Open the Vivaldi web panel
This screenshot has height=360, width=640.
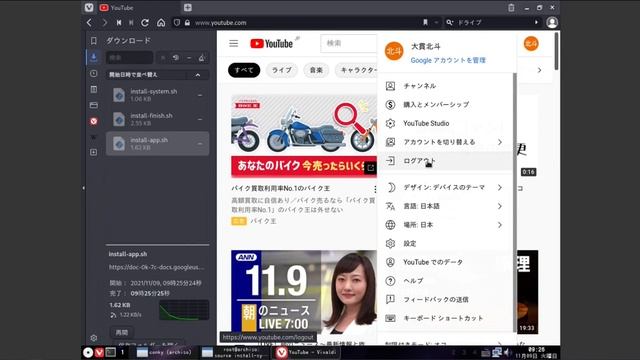coord(93,121)
